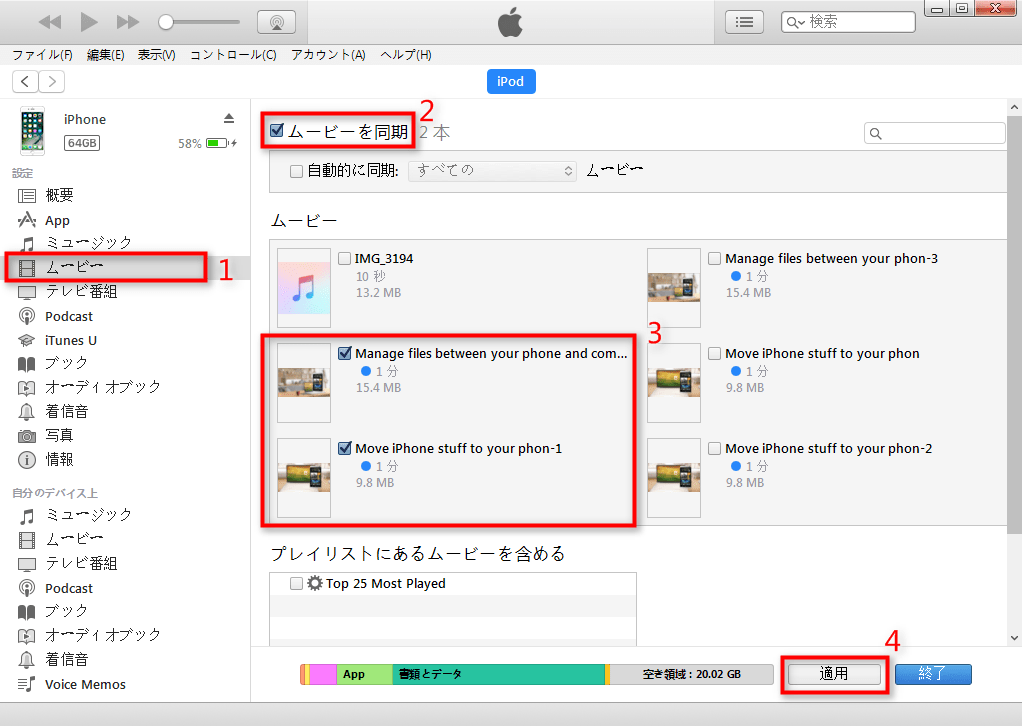
Task: Check Manage files between your phon-3
Action: [x=714, y=258]
